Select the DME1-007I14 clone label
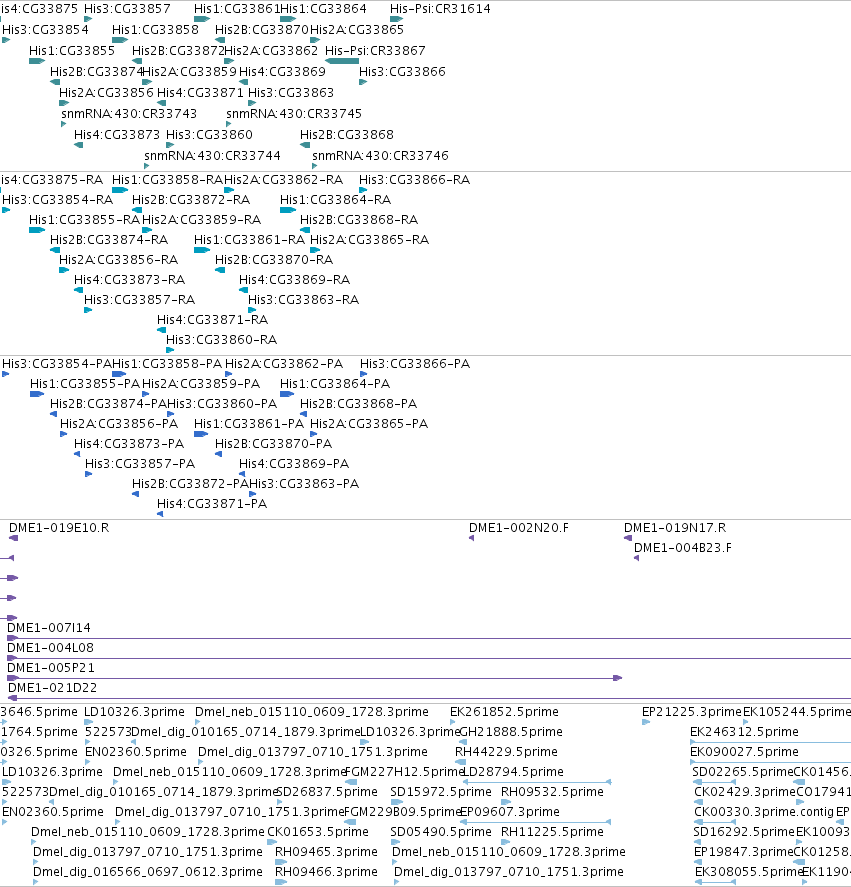Image resolution: width=851 pixels, height=887 pixels. tap(49, 627)
